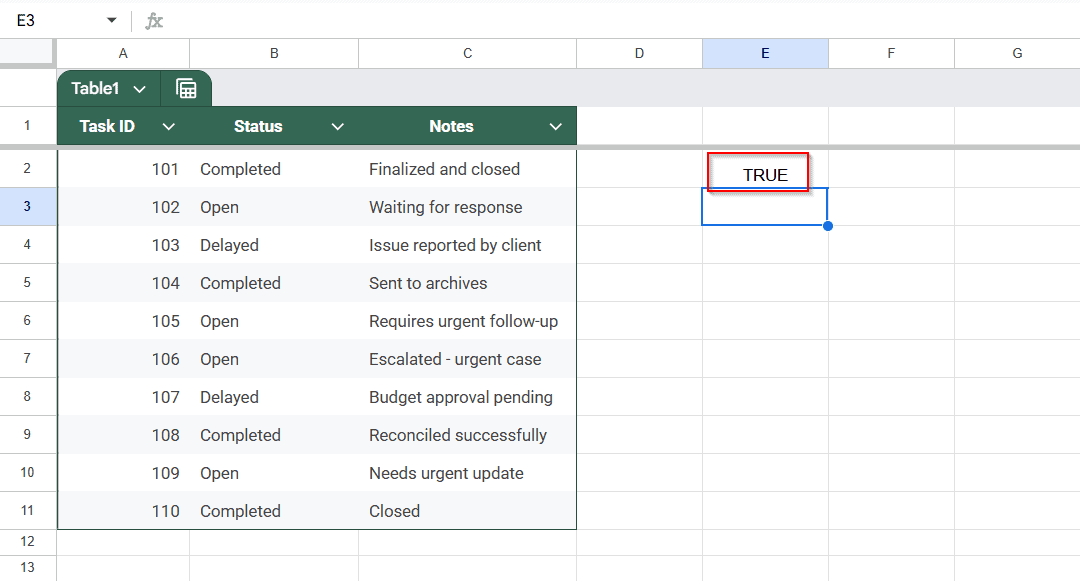
Task: Click the Notes header cell text
Action: [451, 127]
